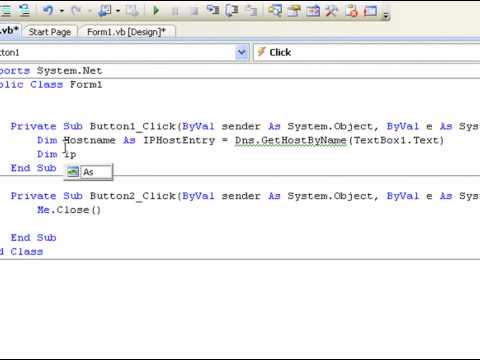Viewport: 480px width, 360px height.
Task: Click the 'Class' keyword on the last code line
Action: click(27, 252)
